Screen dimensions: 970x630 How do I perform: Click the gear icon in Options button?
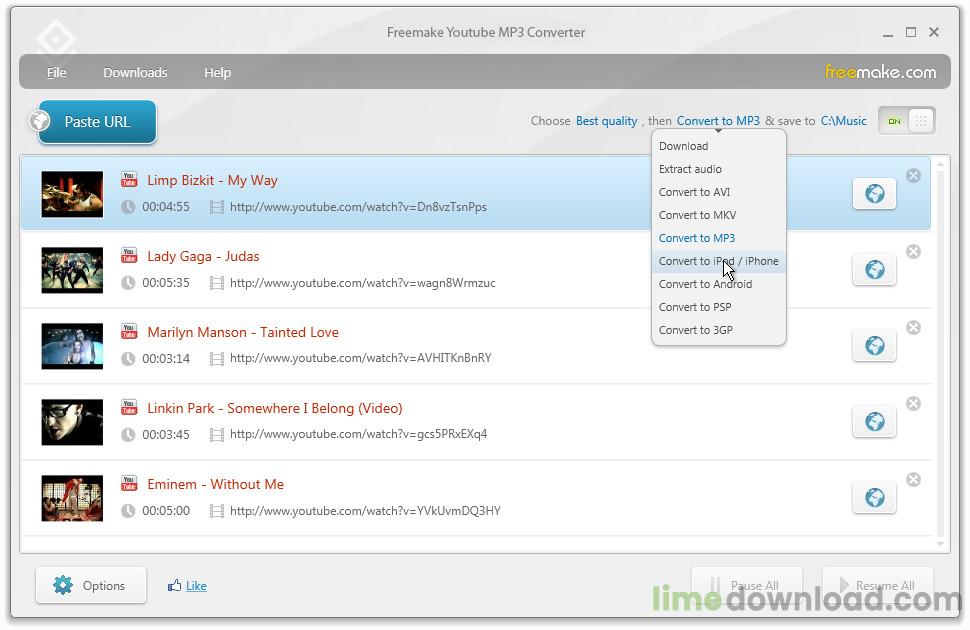(62, 585)
